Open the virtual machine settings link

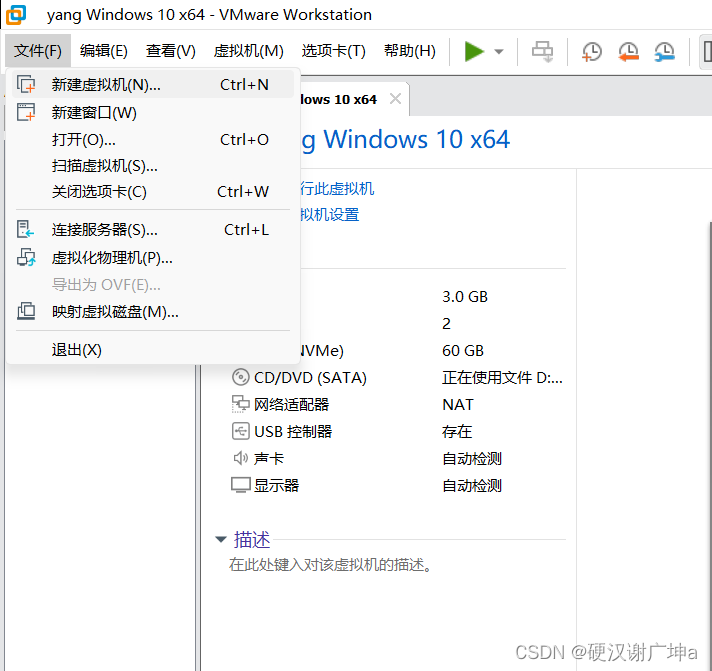(x=330, y=214)
